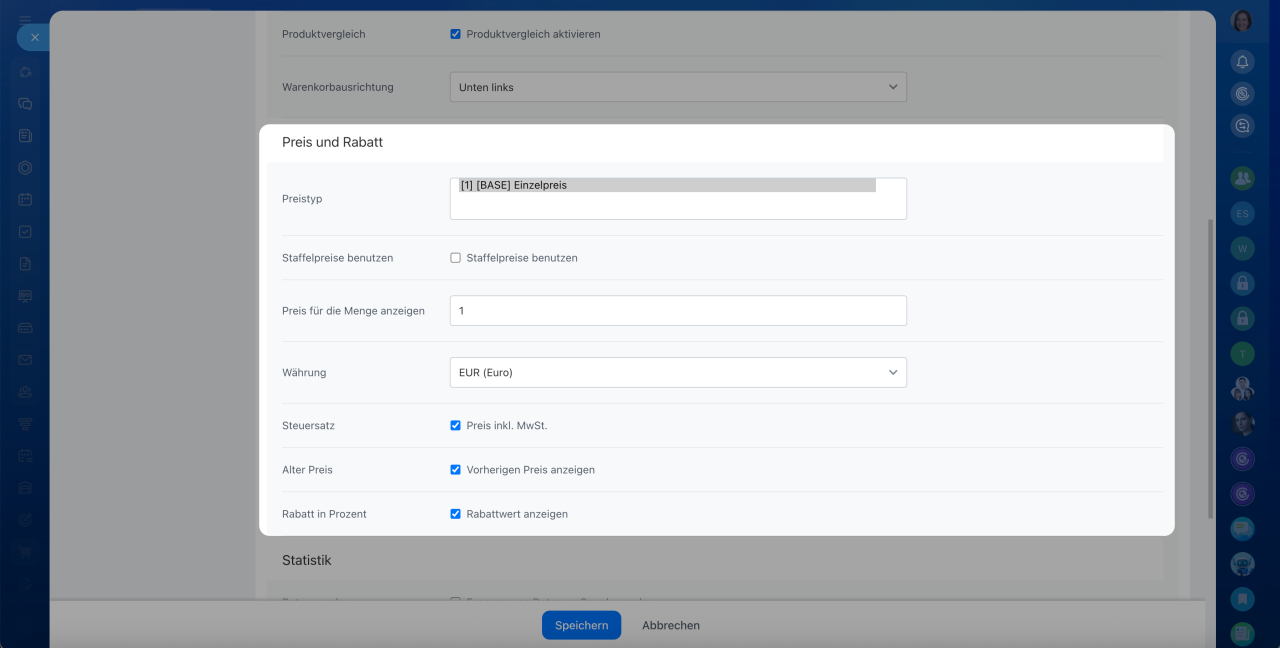Click the user profile avatar at top right
Image resolution: width=1280 pixels, height=648 pixels.
point(1242,21)
